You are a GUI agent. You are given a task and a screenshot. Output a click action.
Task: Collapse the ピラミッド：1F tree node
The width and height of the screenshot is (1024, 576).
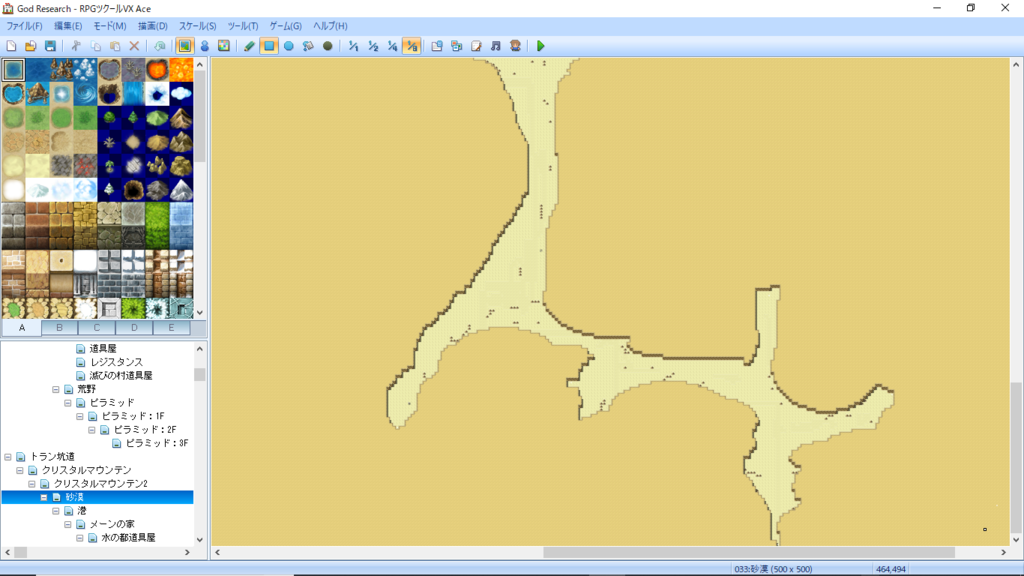pos(80,416)
